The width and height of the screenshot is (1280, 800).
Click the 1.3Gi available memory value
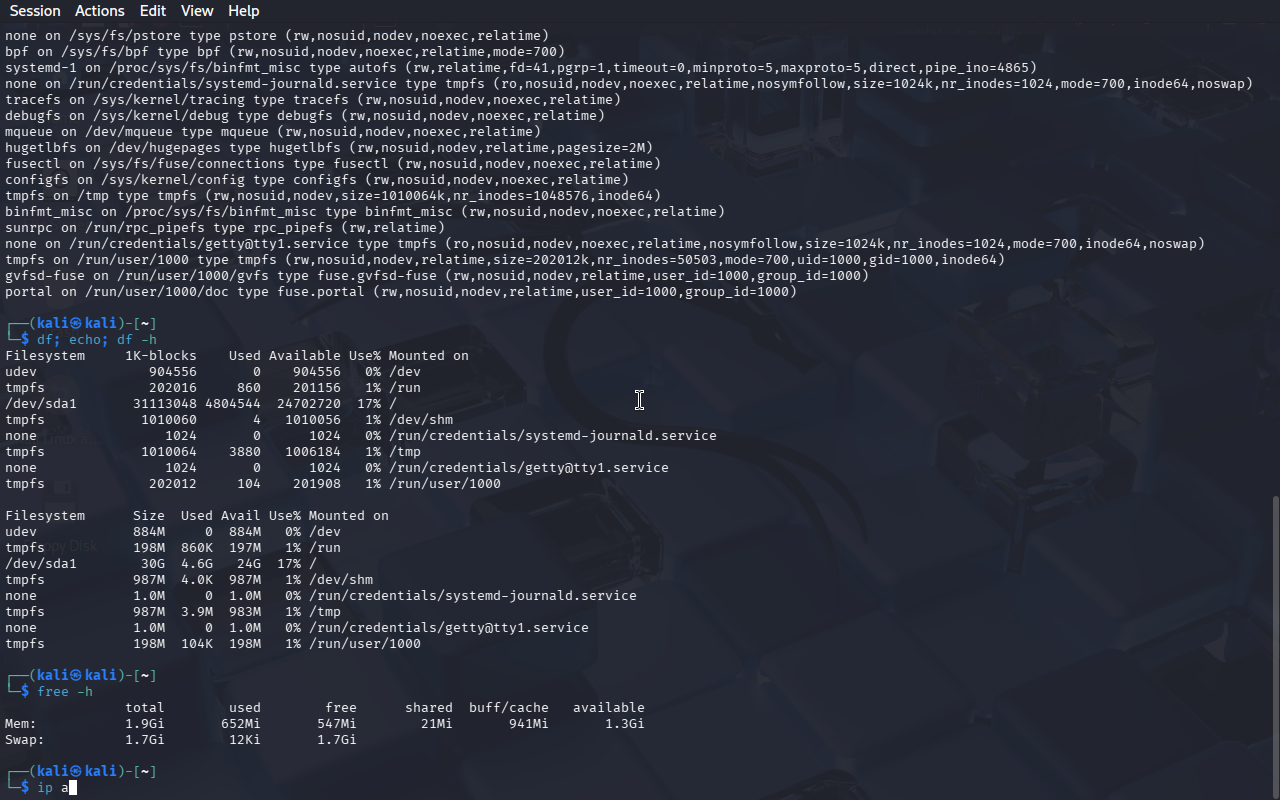(624, 723)
